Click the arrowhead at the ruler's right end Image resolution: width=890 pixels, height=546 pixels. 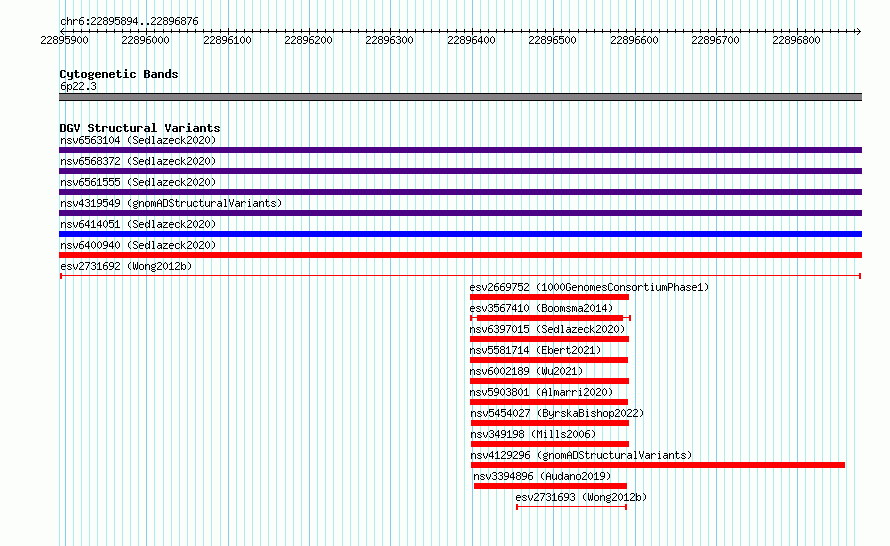coord(859,31)
